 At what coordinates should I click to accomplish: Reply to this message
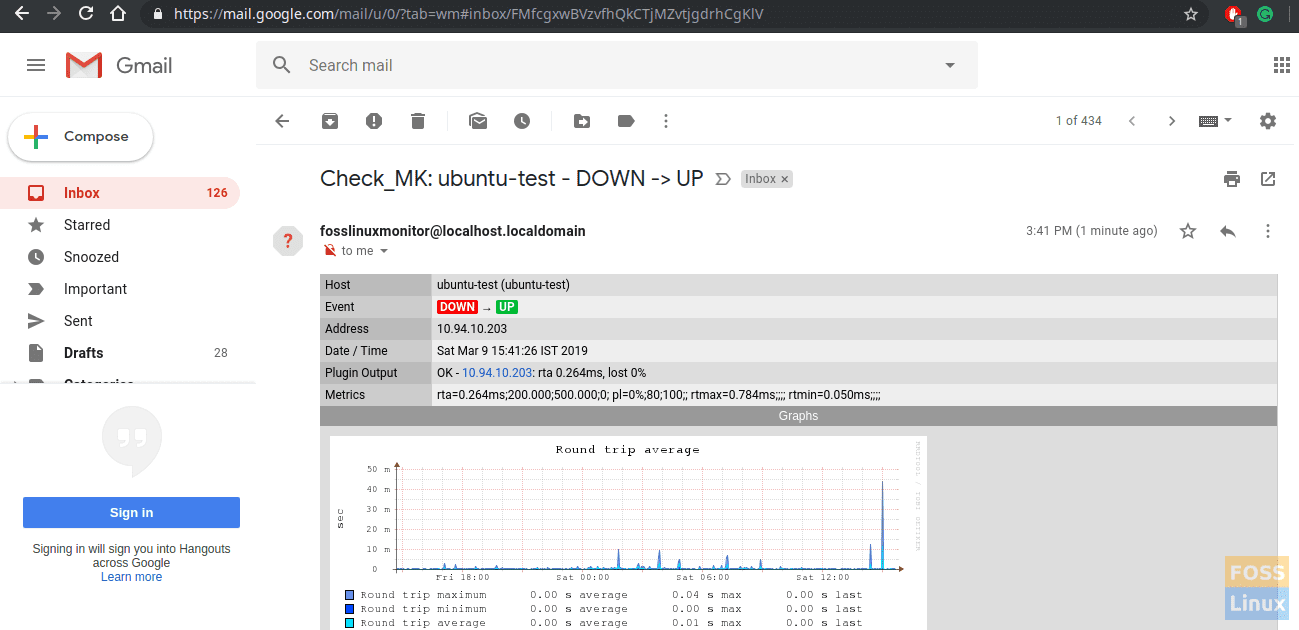pyautogui.click(x=1228, y=231)
